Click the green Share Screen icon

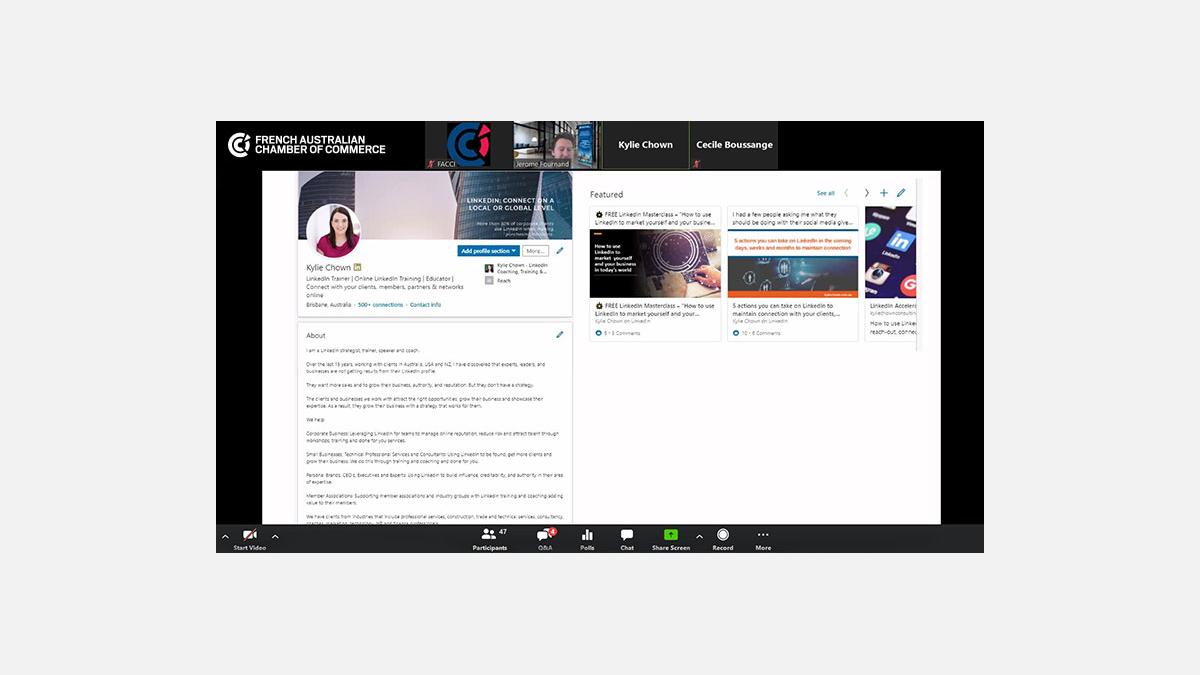[670, 535]
